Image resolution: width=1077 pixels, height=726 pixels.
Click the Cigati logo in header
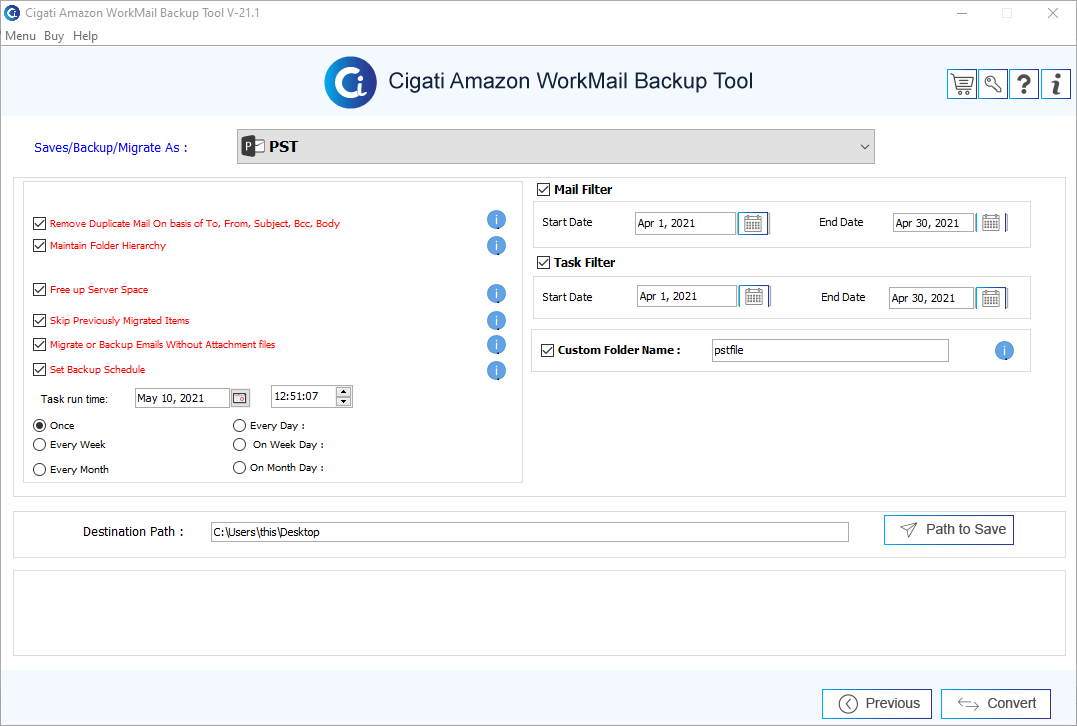[350, 82]
